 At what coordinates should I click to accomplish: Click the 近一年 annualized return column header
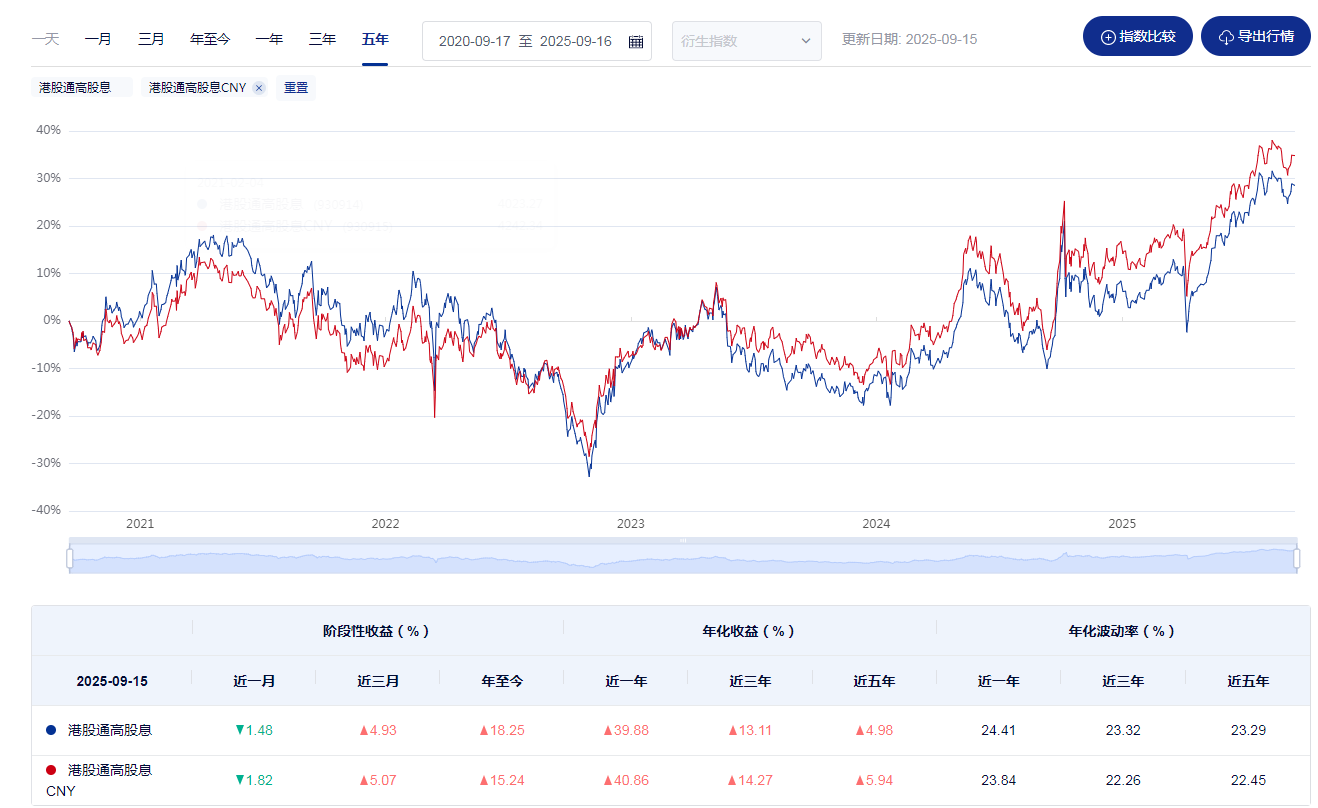(x=626, y=681)
